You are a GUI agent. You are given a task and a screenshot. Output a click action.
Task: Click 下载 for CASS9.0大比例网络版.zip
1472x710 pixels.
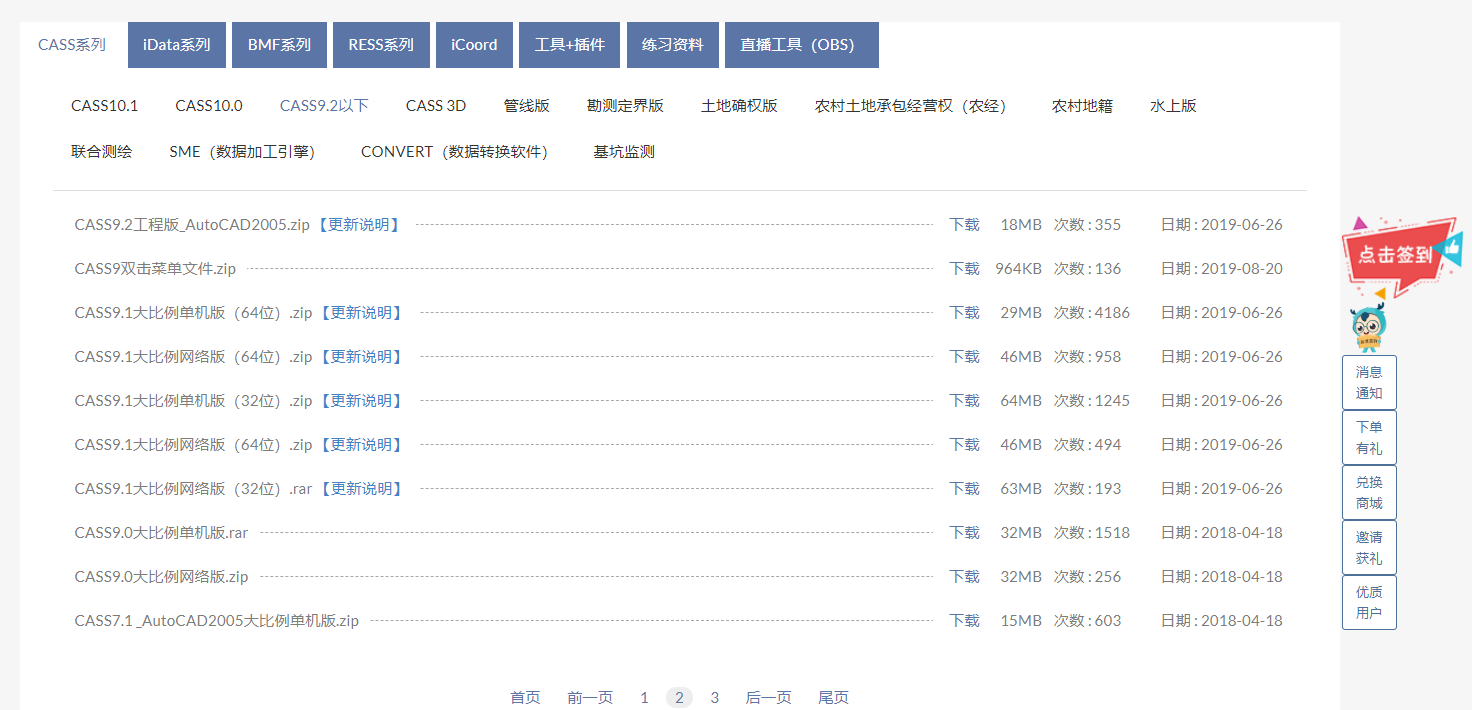pos(964,577)
